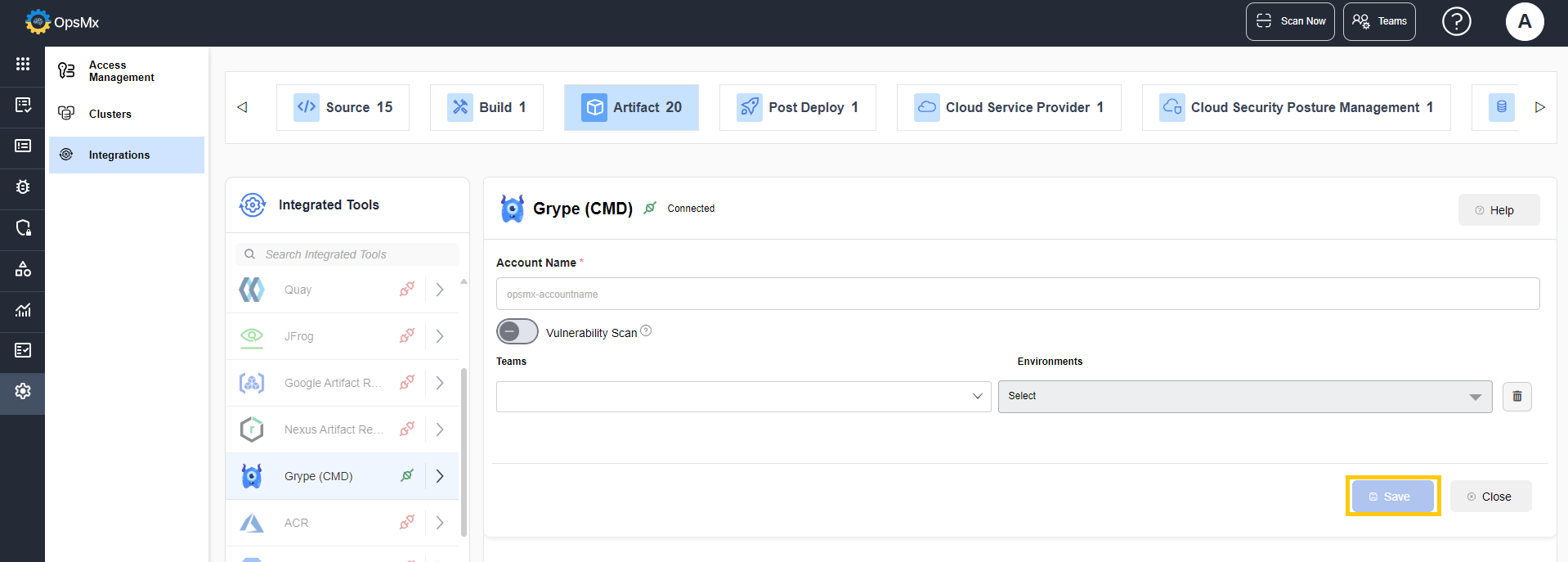Click the Account Name input field

(1017, 294)
